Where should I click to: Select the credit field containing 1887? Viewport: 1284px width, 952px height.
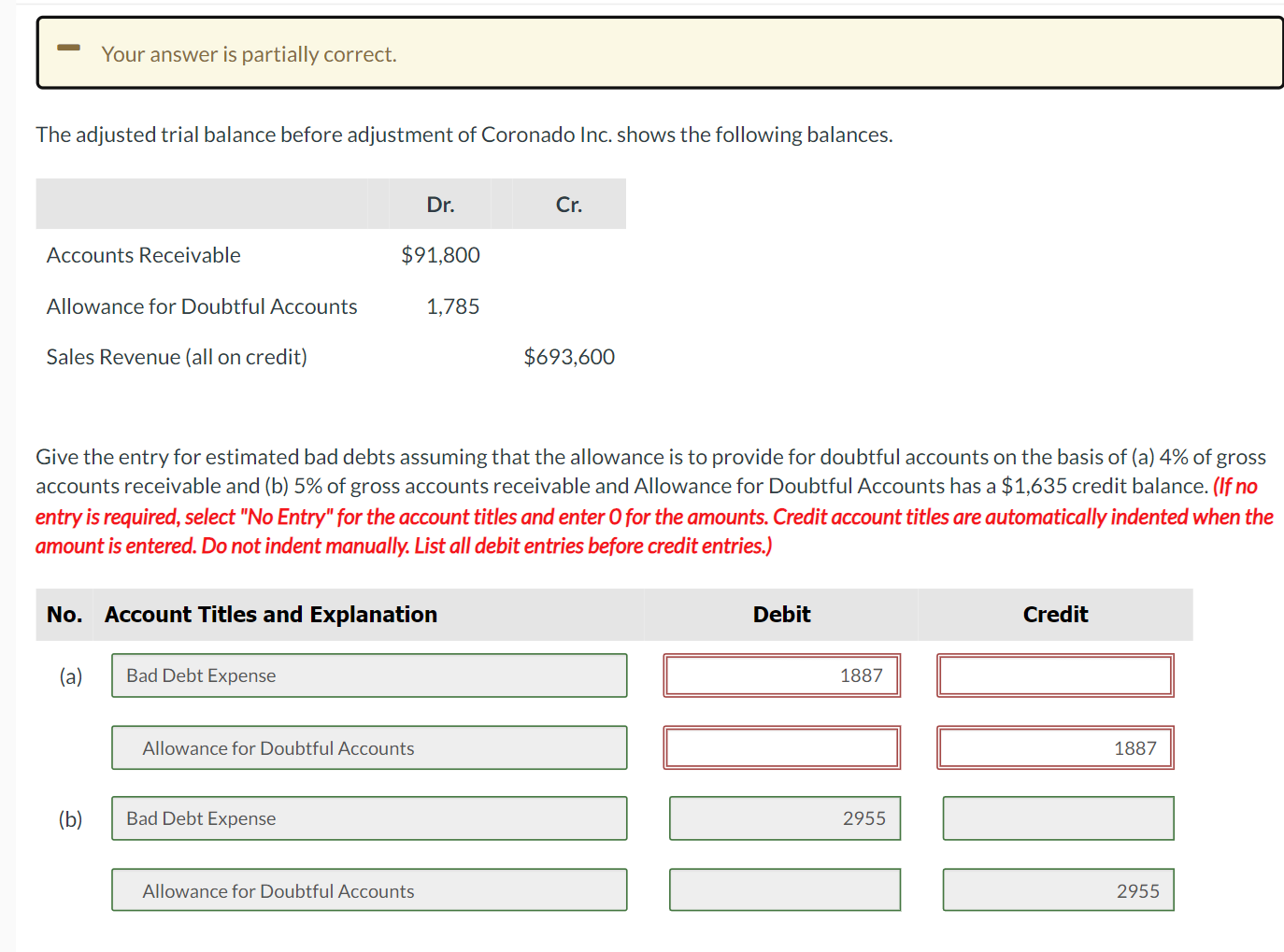coord(1055,747)
